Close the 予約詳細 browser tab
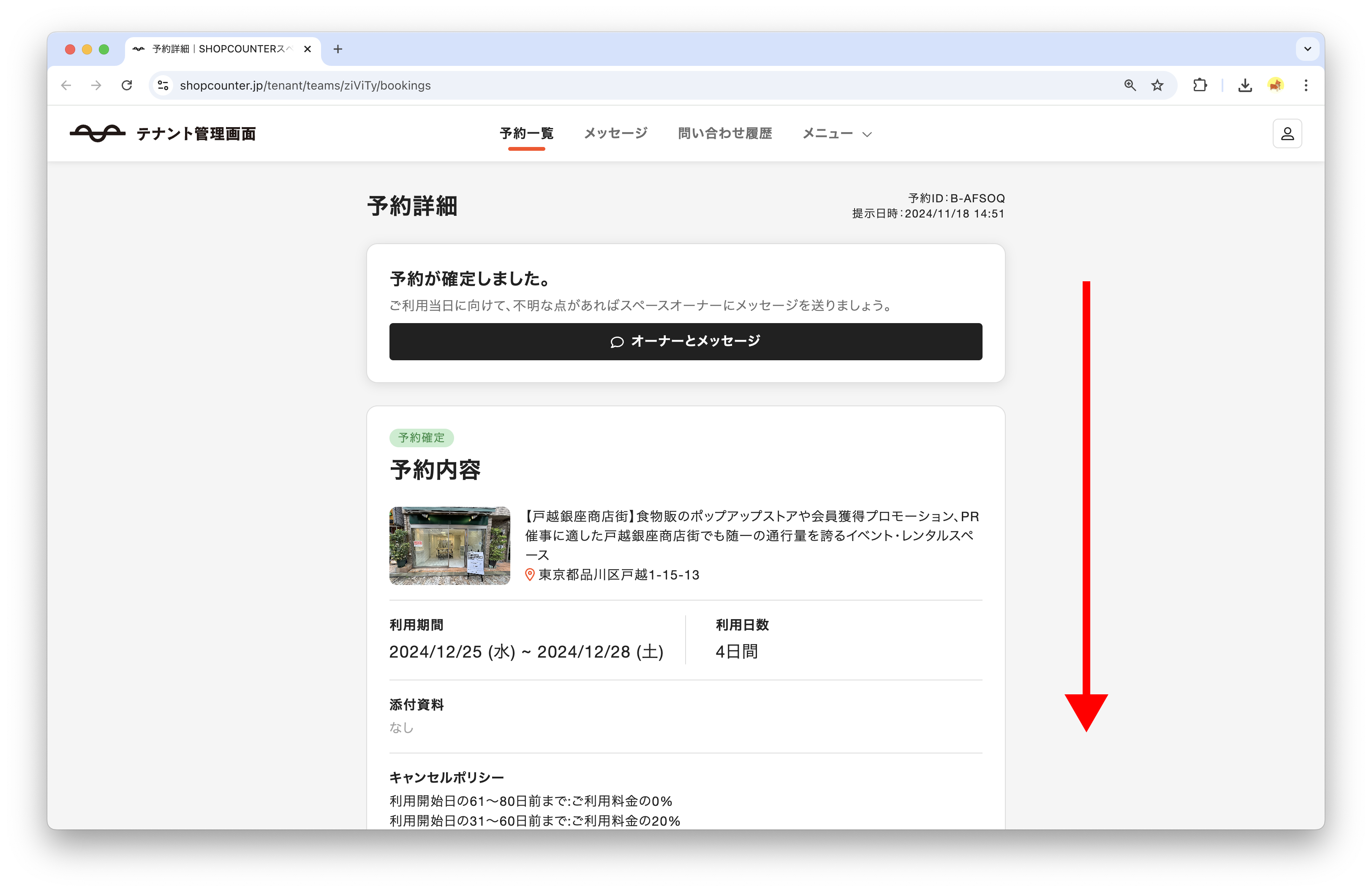1372x892 pixels. point(307,49)
